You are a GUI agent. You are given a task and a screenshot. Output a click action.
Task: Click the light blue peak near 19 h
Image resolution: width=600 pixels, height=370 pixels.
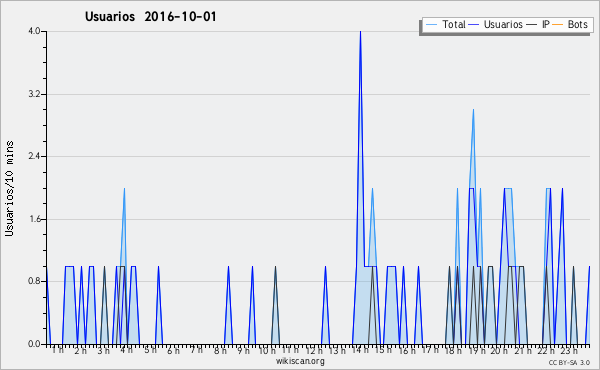pos(473,110)
